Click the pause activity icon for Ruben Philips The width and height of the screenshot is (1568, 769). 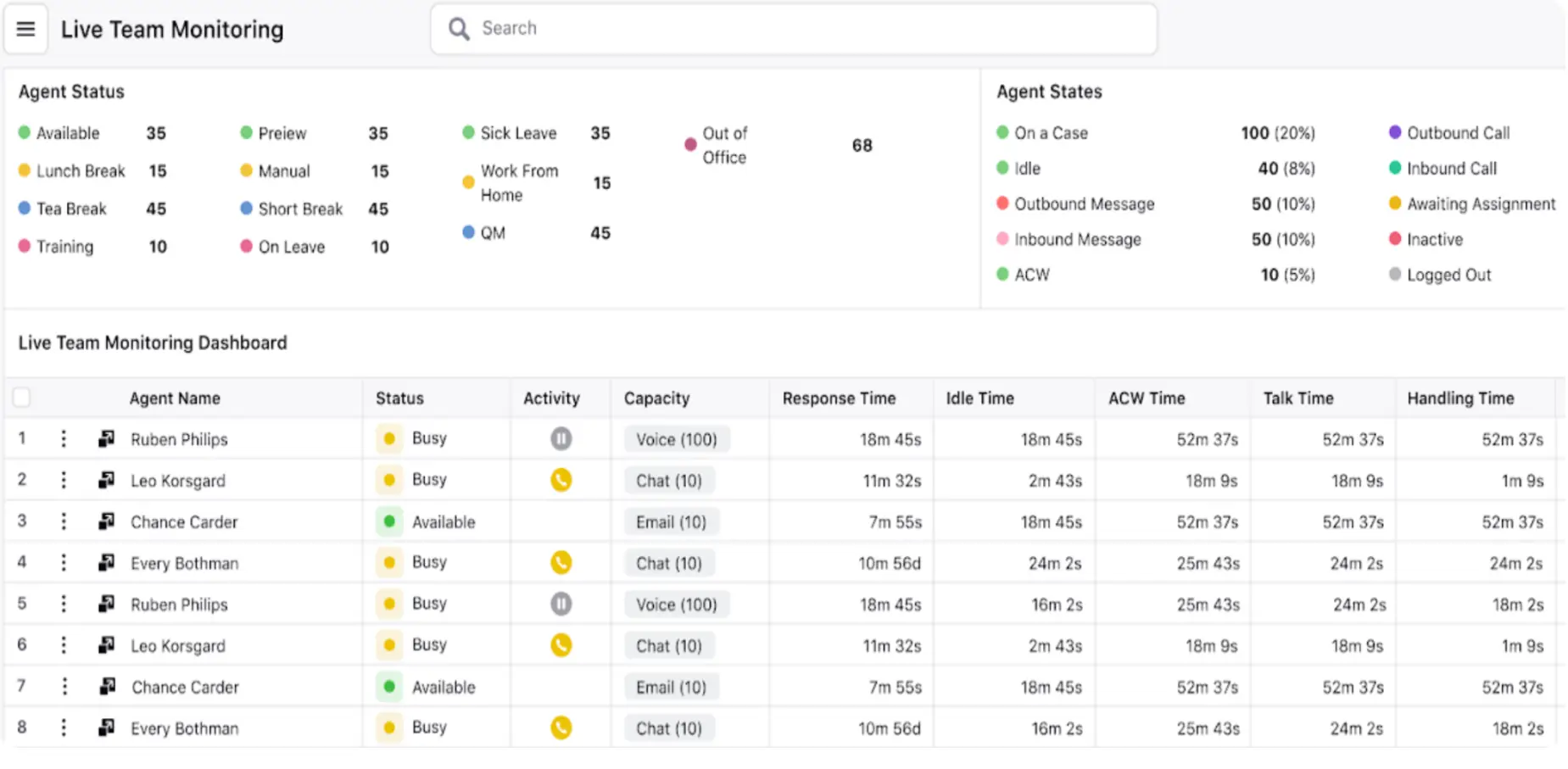tap(561, 438)
